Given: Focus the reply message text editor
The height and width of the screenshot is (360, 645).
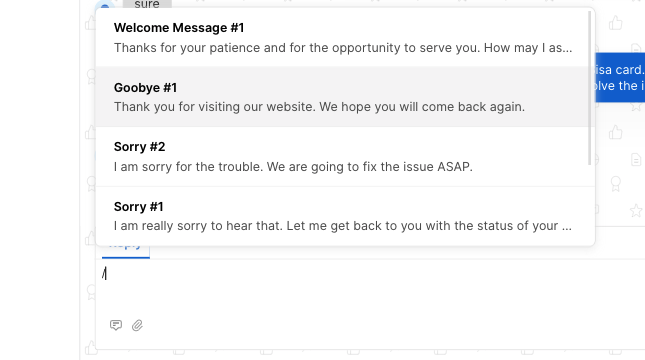Looking at the screenshot, I should [370, 286].
